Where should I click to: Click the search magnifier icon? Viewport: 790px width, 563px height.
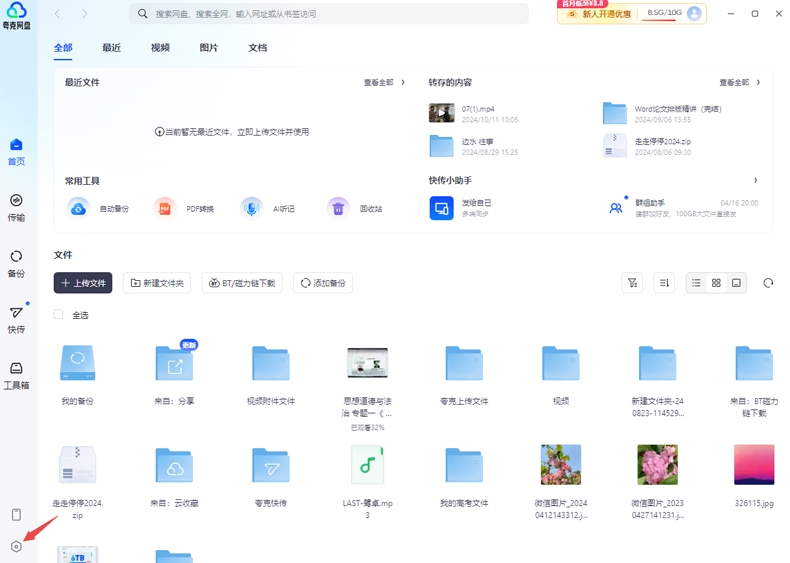coord(143,14)
